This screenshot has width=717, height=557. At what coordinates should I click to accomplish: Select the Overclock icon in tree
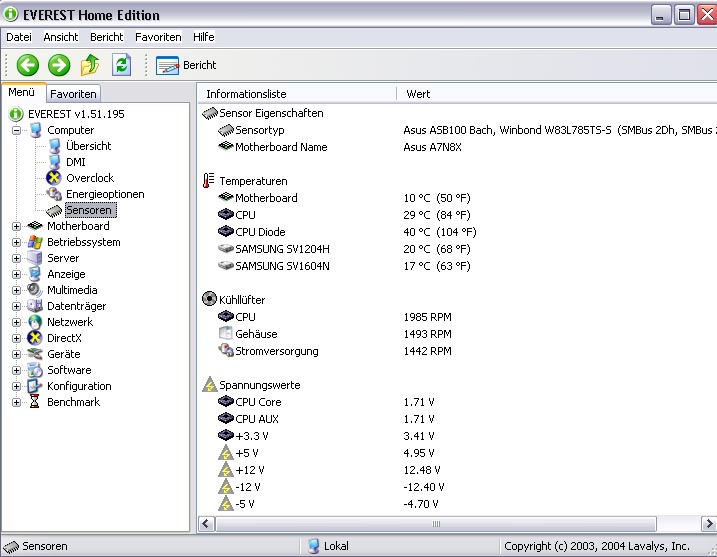pyautogui.click(x=54, y=178)
